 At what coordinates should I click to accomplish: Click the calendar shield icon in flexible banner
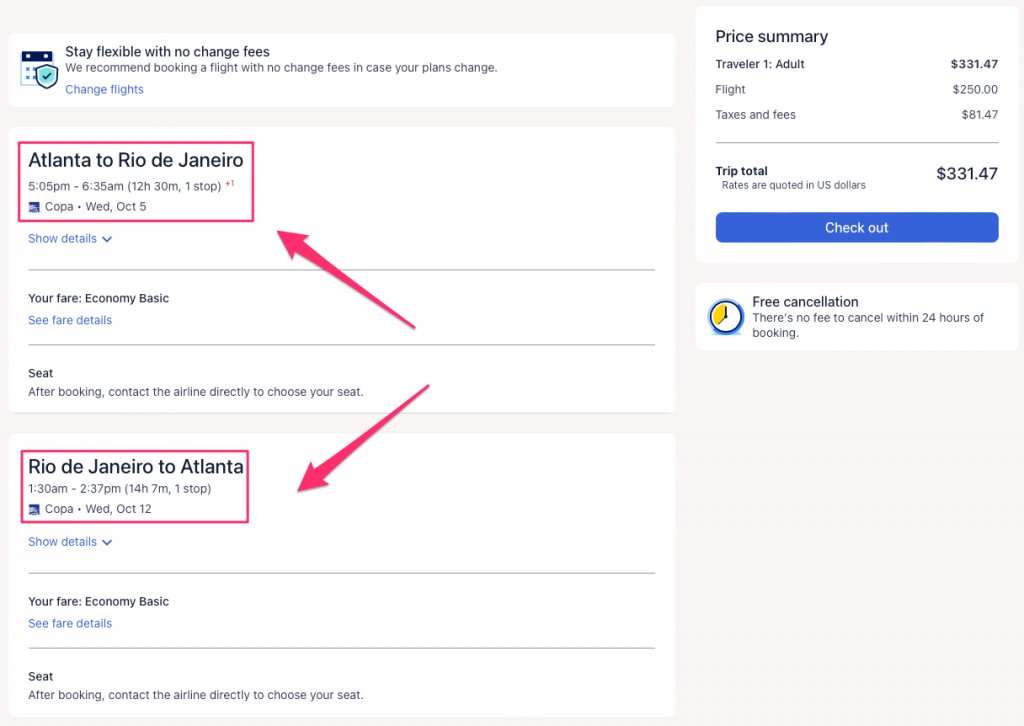(38, 69)
